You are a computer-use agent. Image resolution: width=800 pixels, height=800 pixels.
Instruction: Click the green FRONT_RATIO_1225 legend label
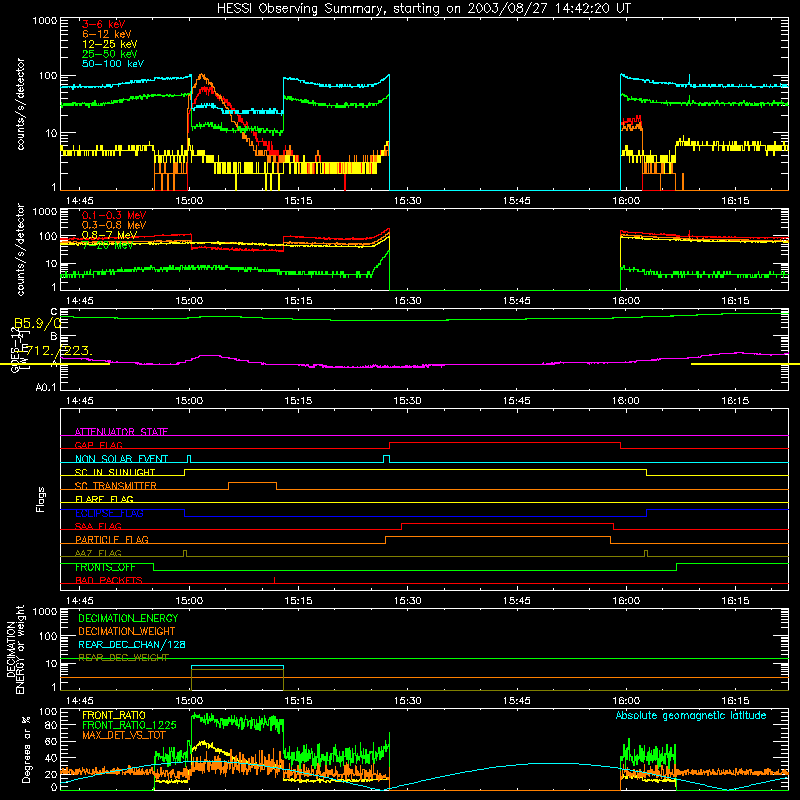(x=130, y=726)
